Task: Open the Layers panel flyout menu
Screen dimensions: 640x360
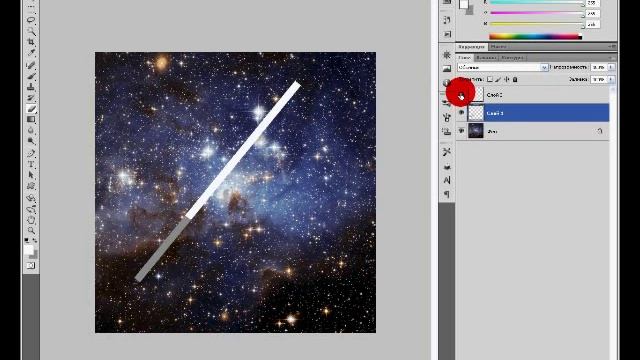Action: point(612,58)
